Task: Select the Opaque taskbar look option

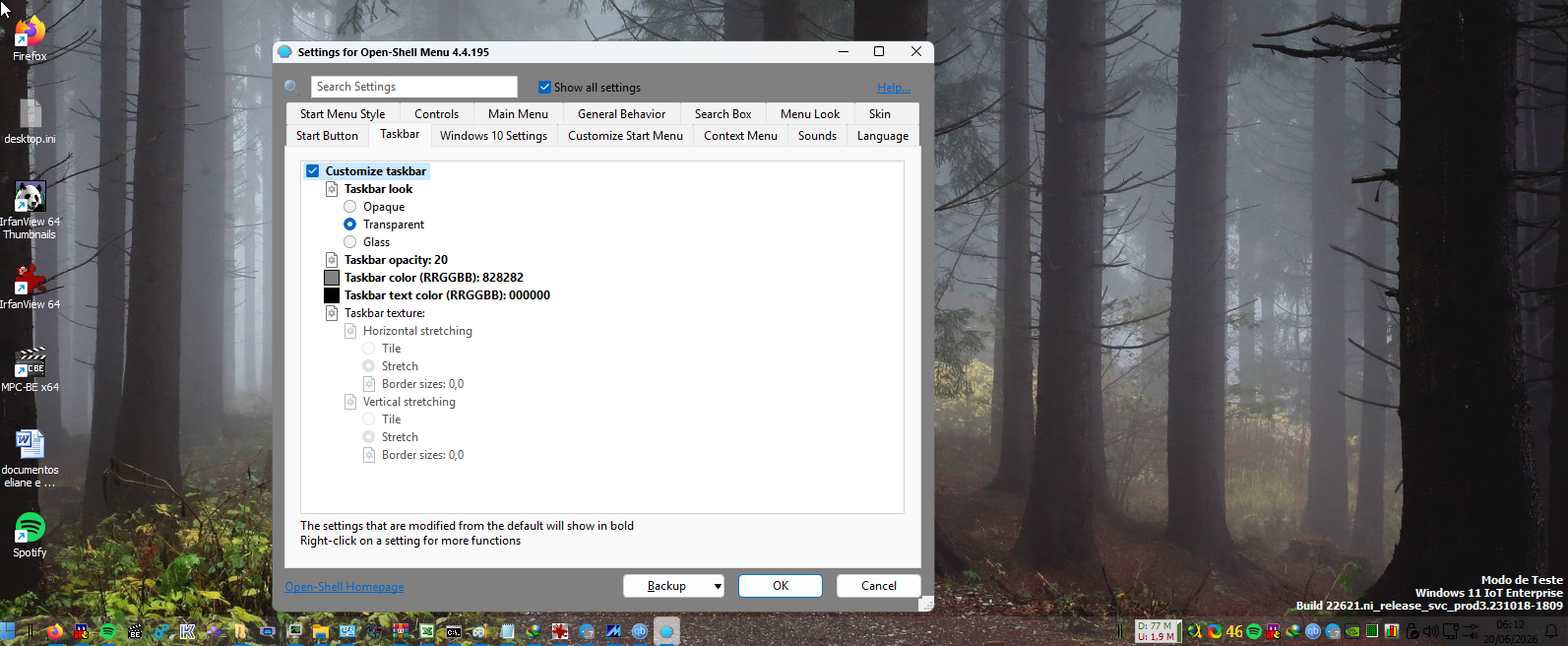Action: point(349,207)
